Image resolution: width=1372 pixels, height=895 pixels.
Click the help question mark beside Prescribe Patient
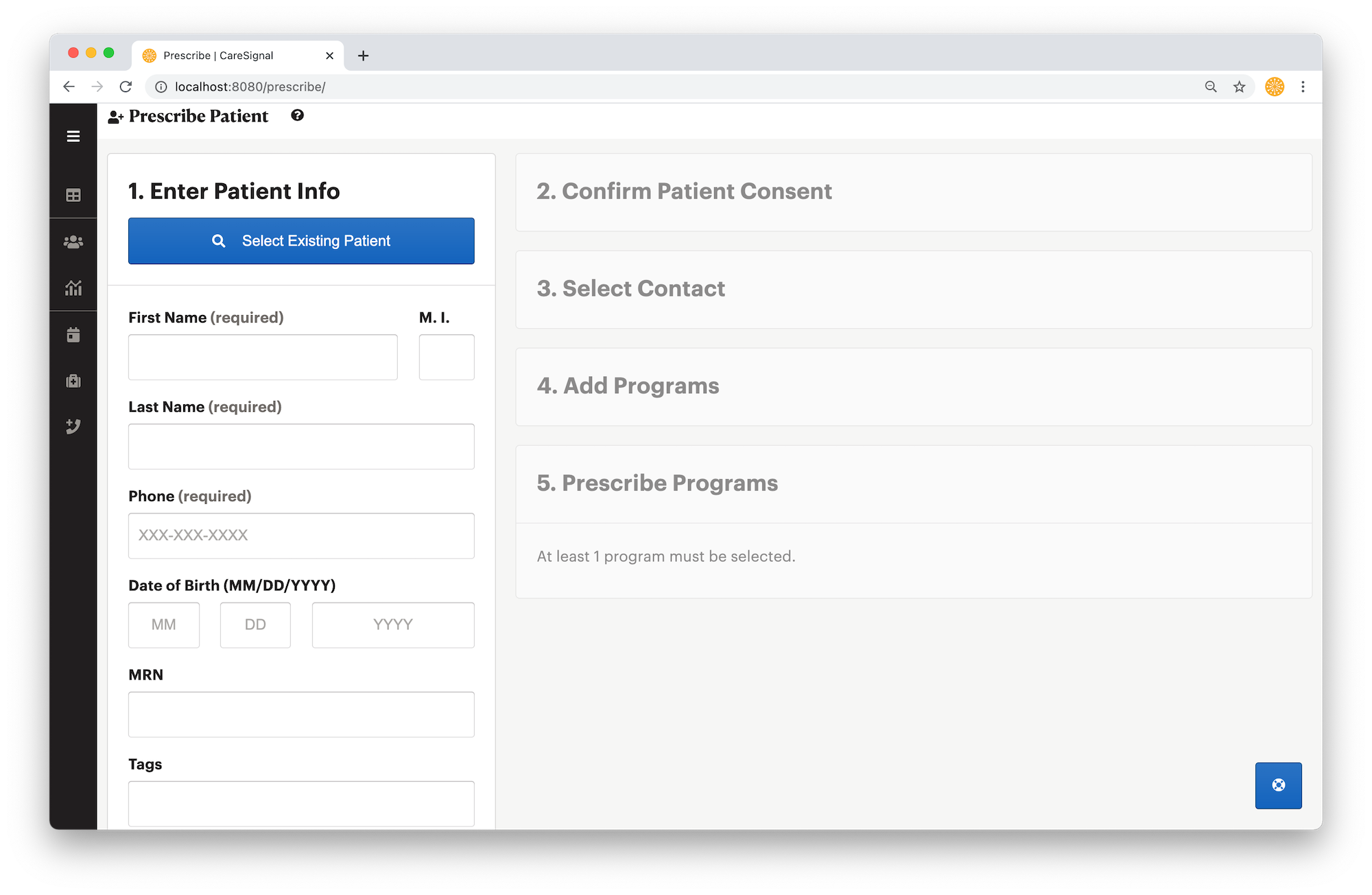tap(297, 115)
